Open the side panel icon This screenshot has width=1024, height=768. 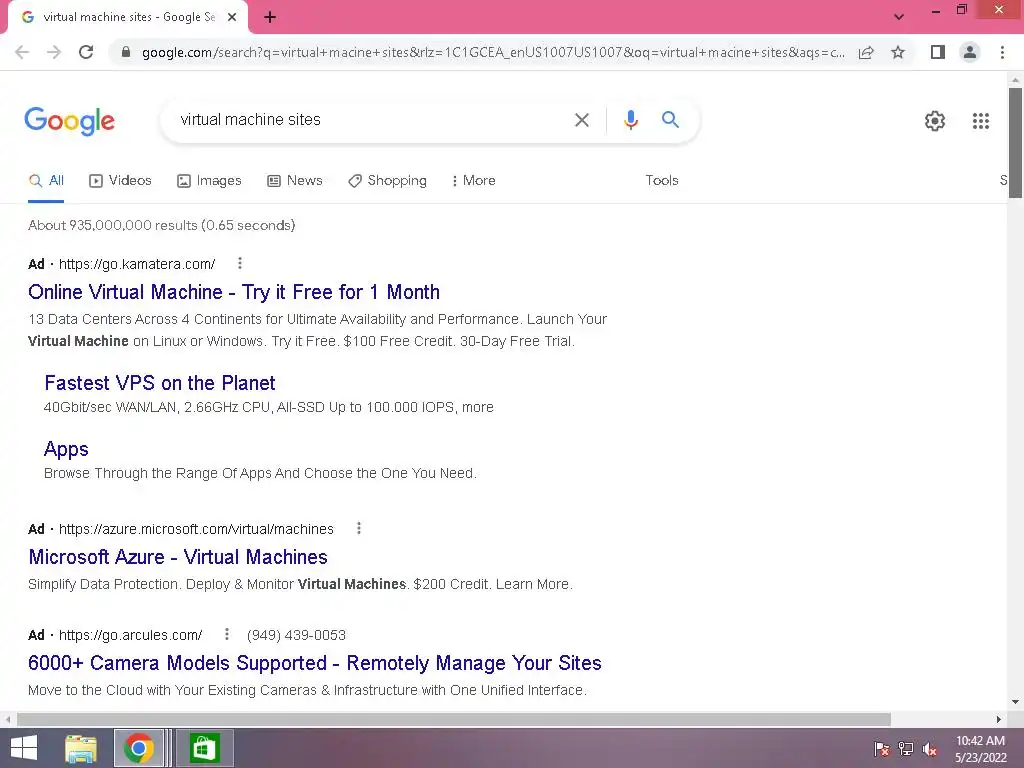click(x=938, y=52)
